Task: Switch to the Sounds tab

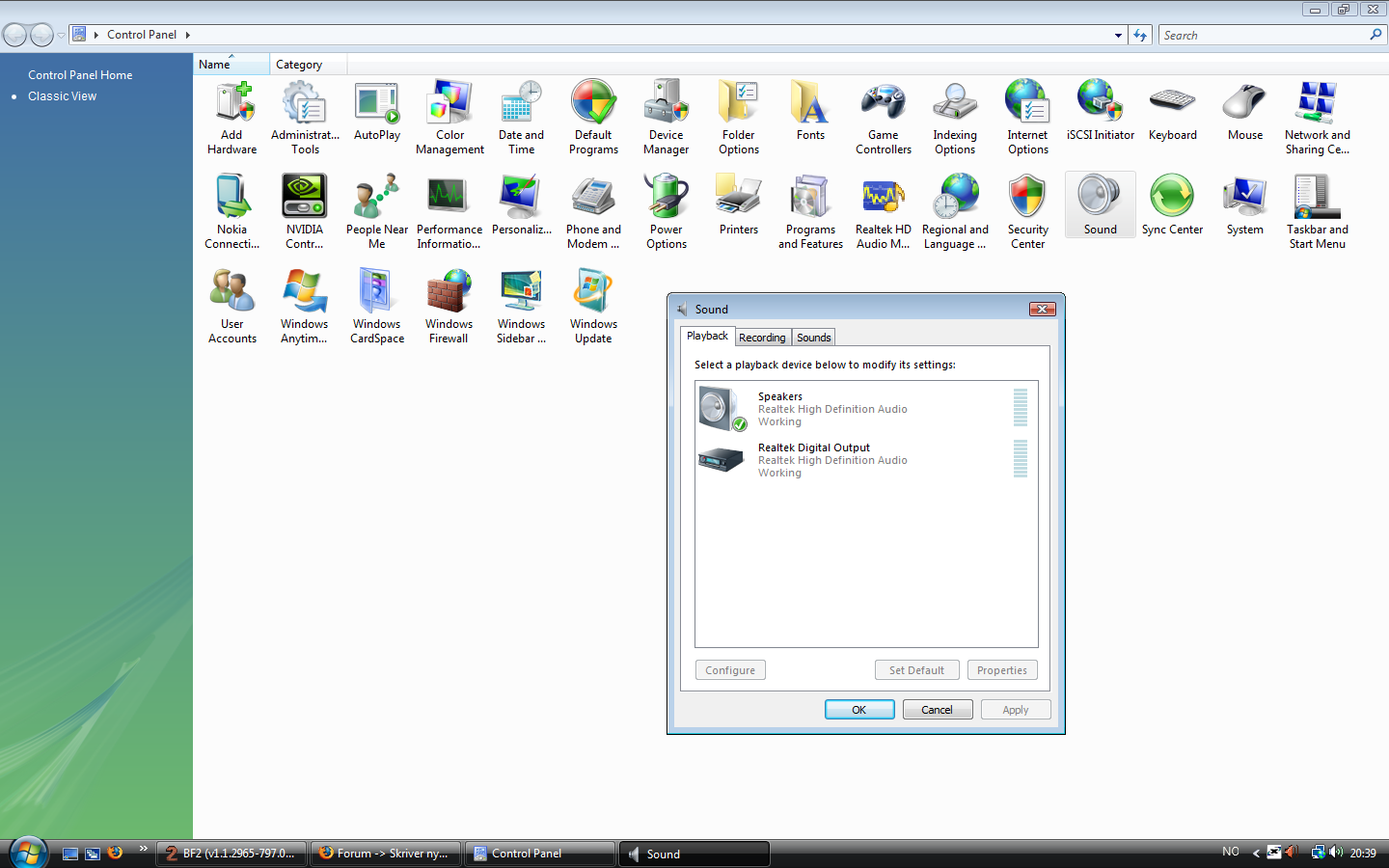Action: point(813,338)
